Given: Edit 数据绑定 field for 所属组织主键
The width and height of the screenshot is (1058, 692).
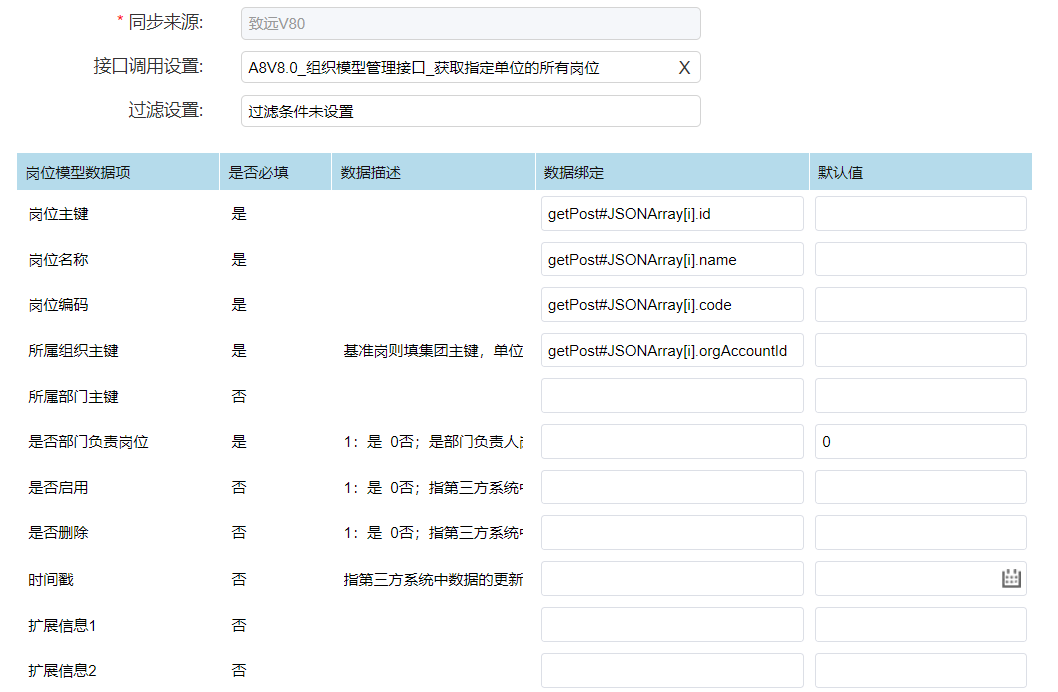Looking at the screenshot, I should (672, 351).
